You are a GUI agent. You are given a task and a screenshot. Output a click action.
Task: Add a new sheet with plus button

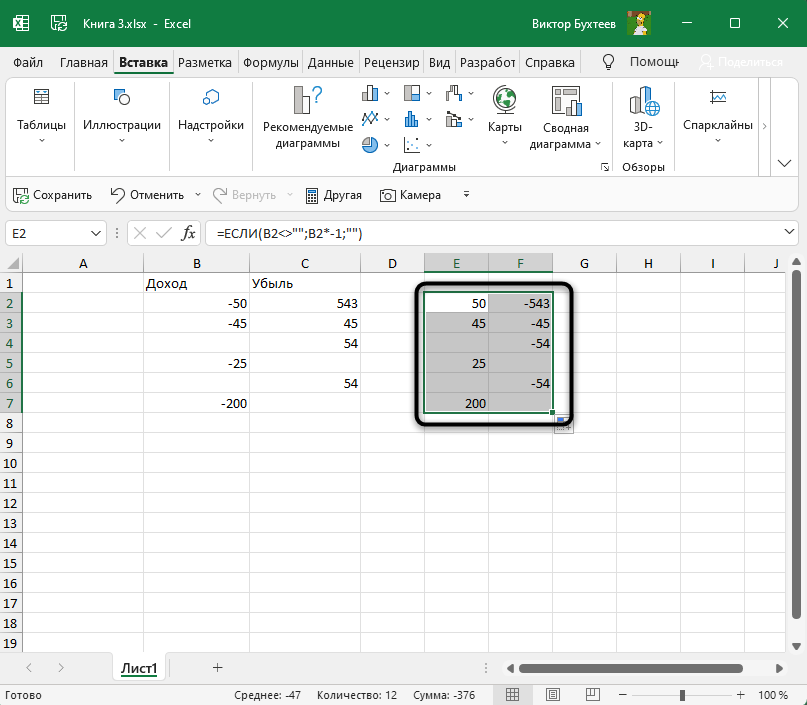click(x=217, y=667)
